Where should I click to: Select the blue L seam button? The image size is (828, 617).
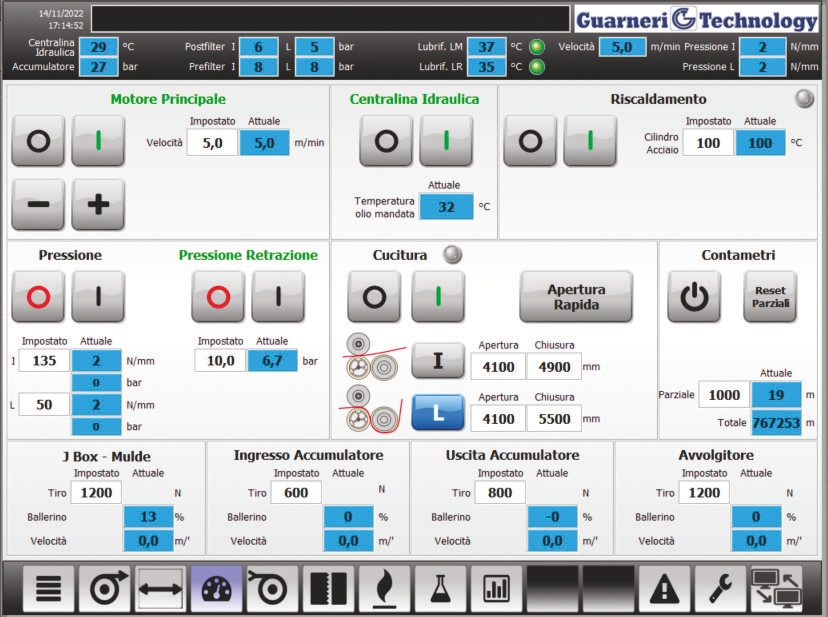tap(437, 413)
